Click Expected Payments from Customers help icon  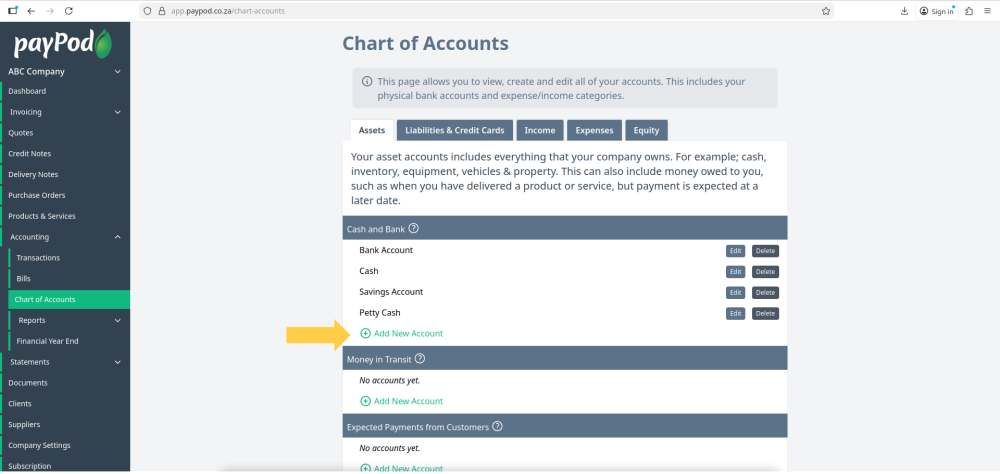click(x=497, y=427)
